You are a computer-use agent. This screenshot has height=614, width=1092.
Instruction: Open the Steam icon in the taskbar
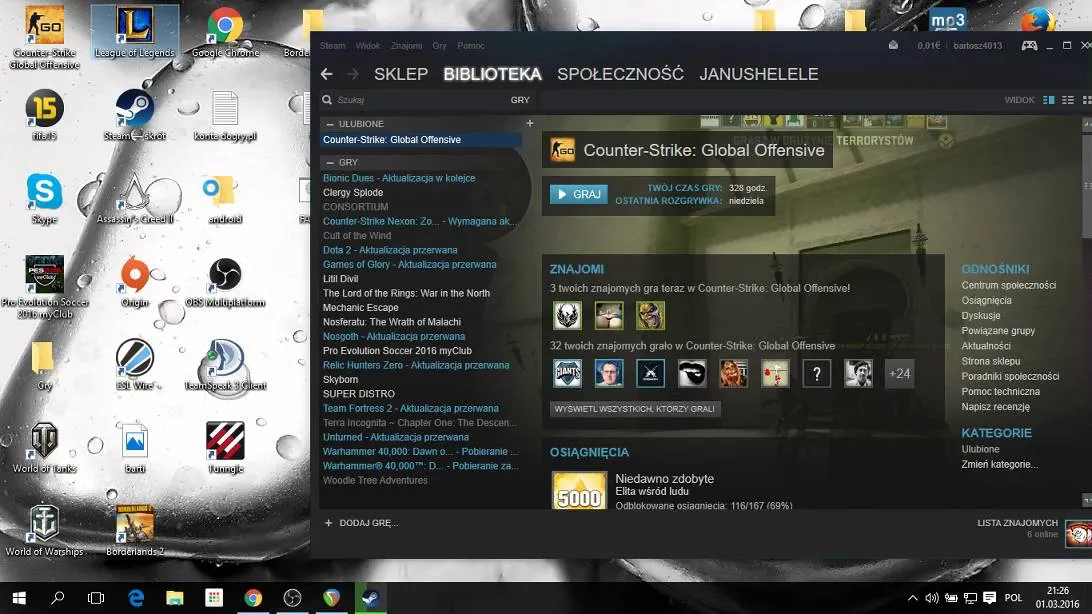(370, 598)
